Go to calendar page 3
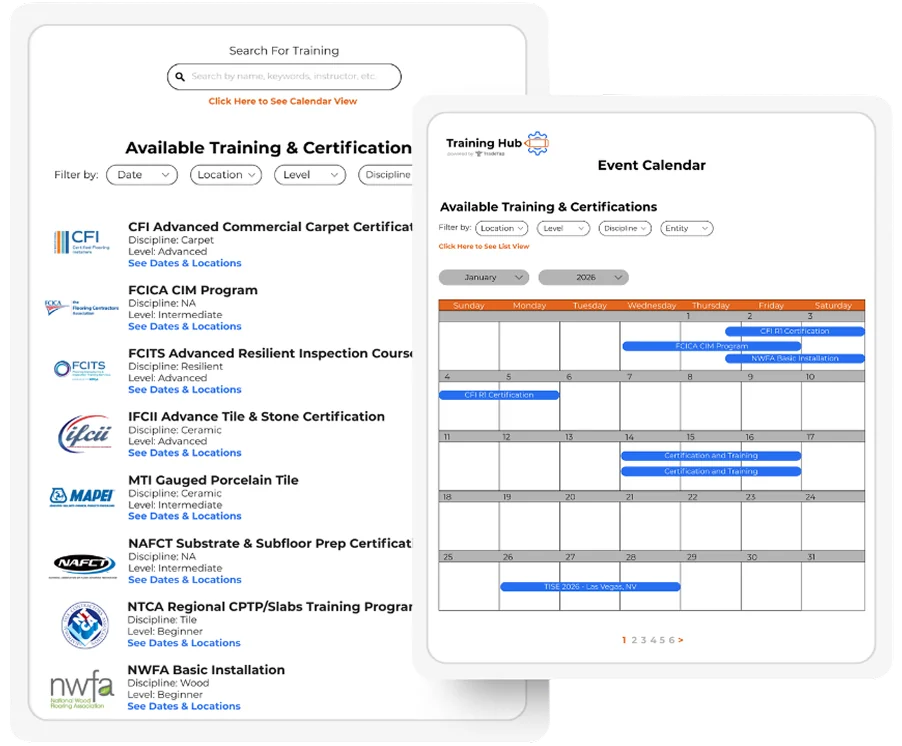The image size is (902, 746). (643, 640)
